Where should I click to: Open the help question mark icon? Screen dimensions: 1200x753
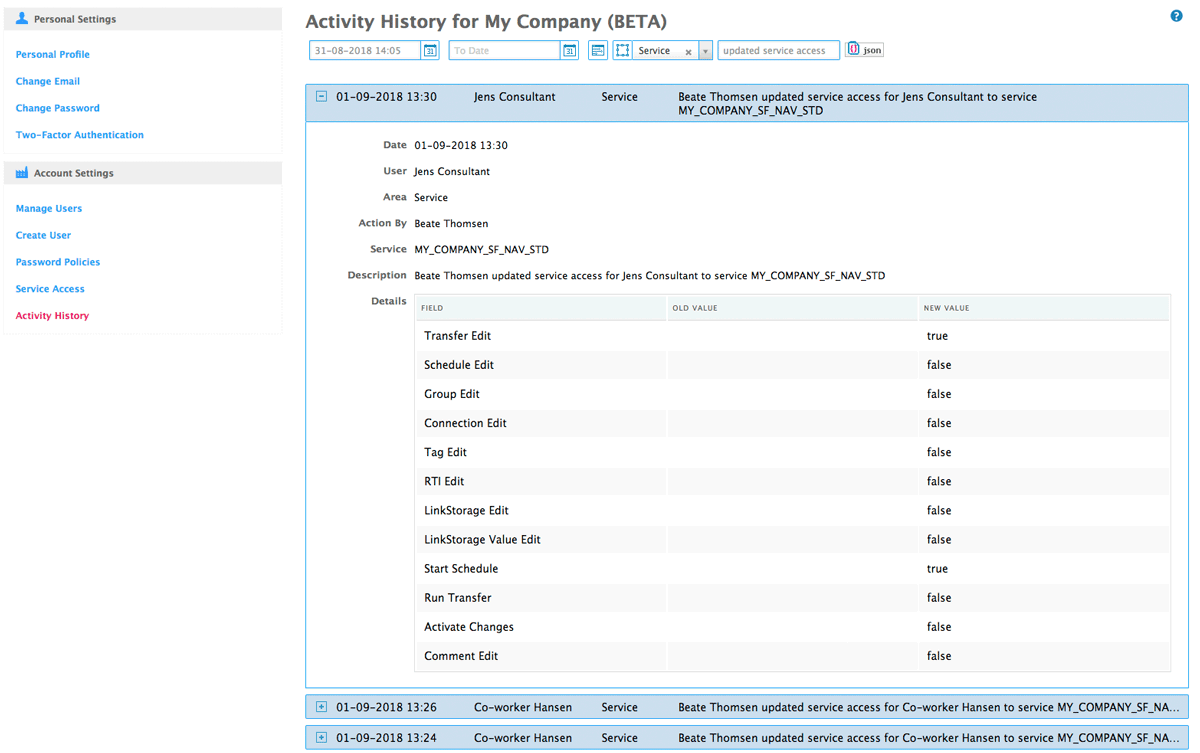pyautogui.click(x=1176, y=16)
